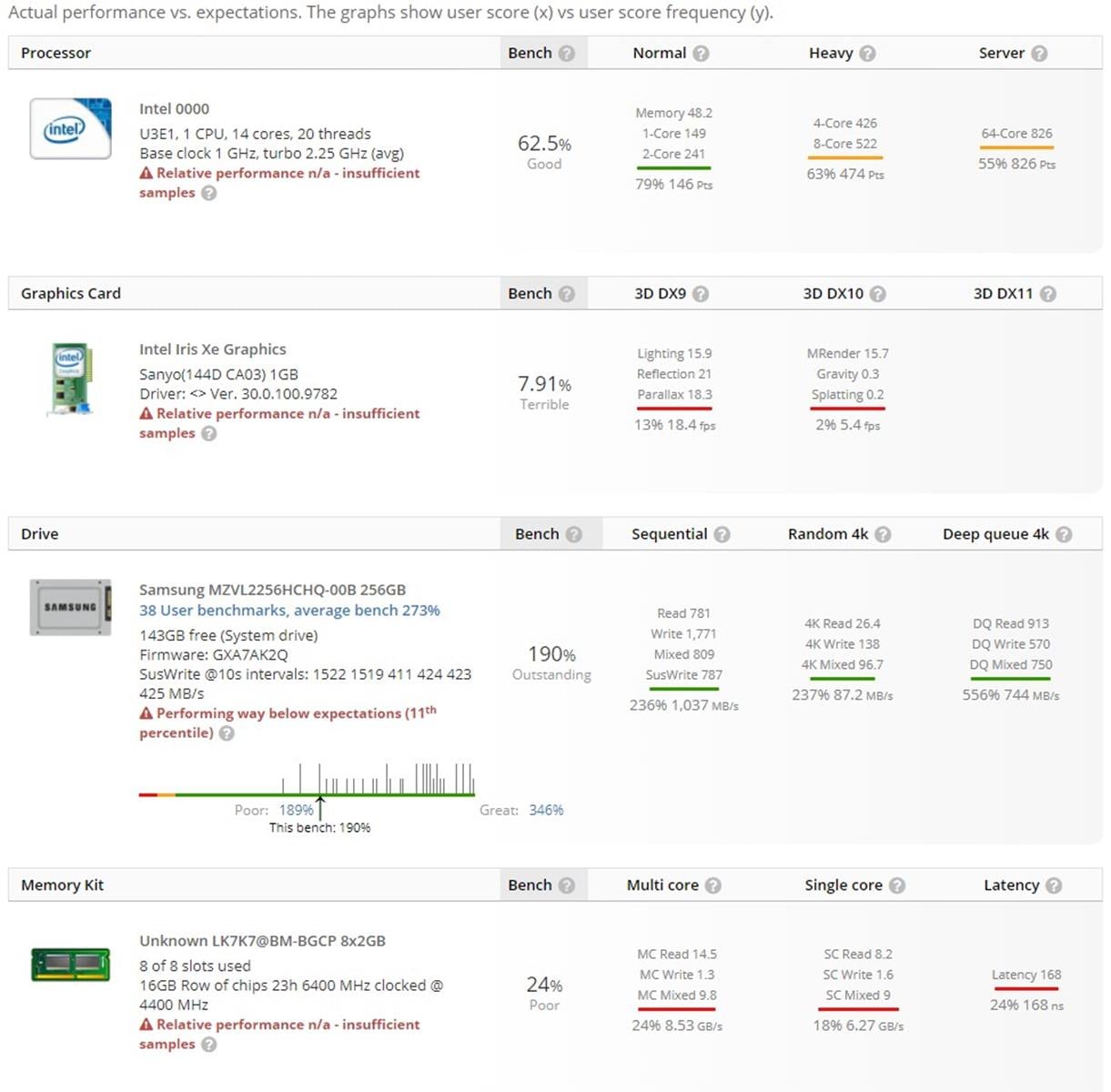This screenshot has height=1092, width=1111.
Task: Click question mark next to Heavy
Action: (x=867, y=54)
